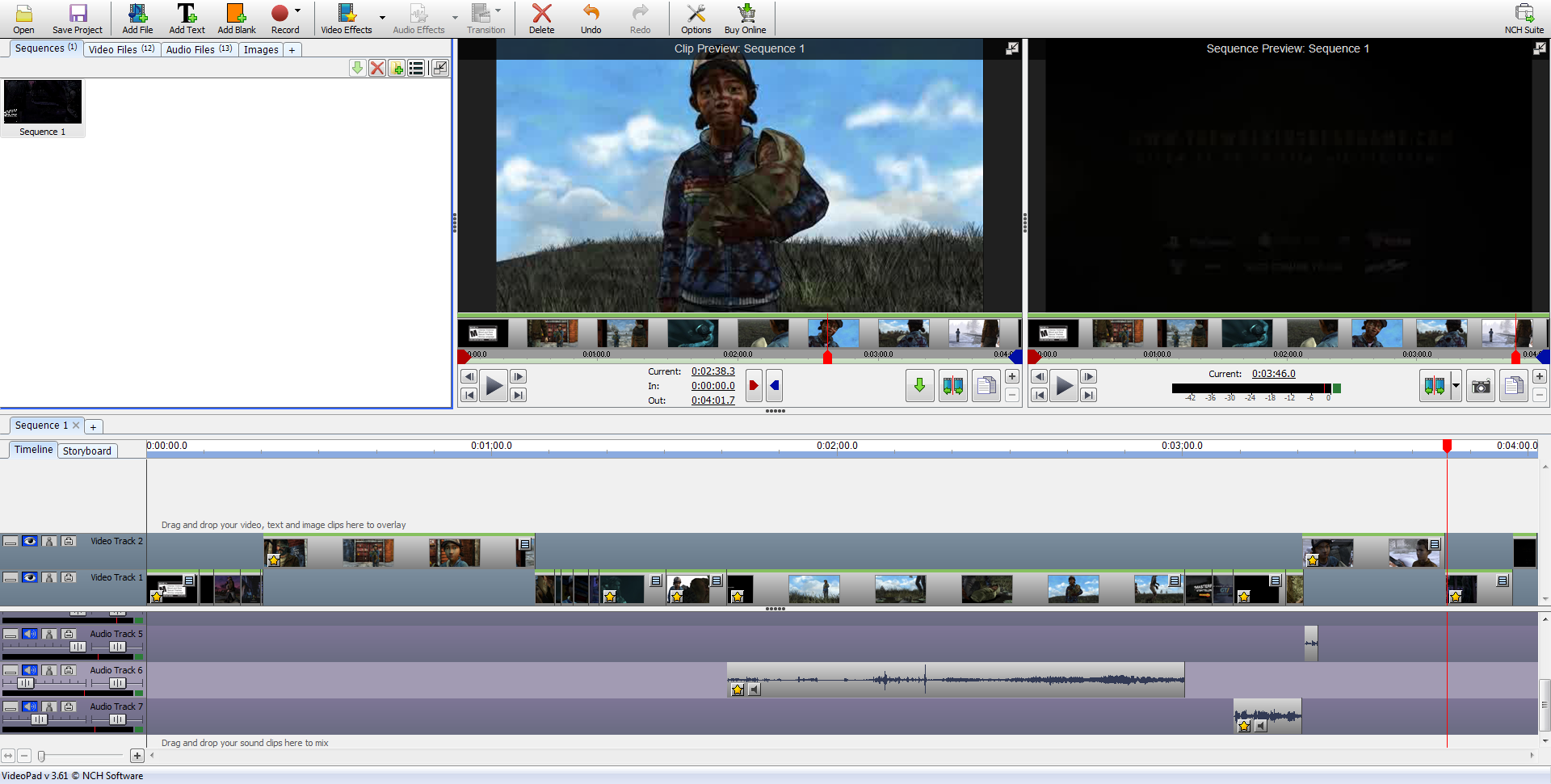
Task: Collapse Video Track 2 with minimize button
Action: pyautogui.click(x=11, y=541)
